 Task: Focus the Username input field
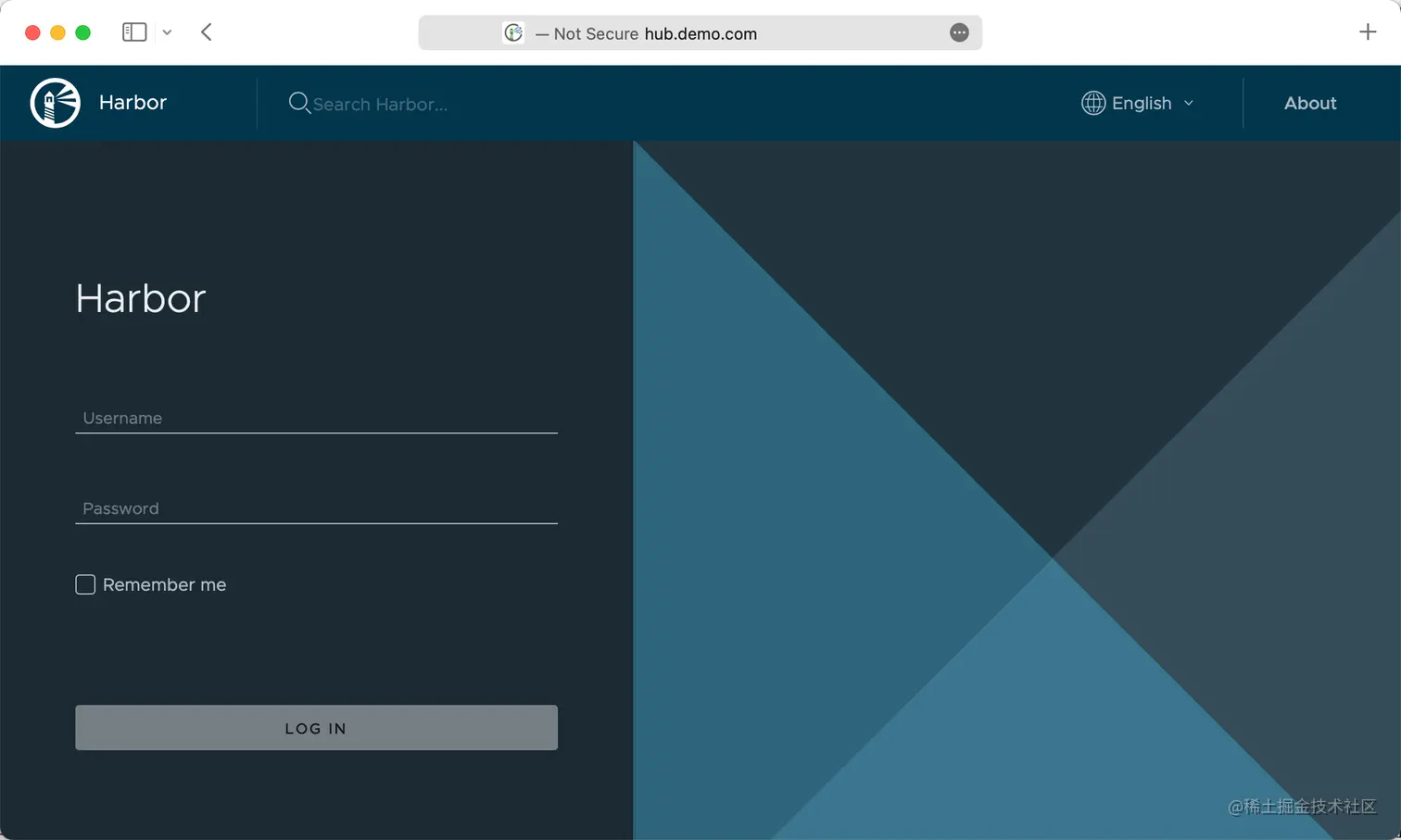(x=315, y=418)
